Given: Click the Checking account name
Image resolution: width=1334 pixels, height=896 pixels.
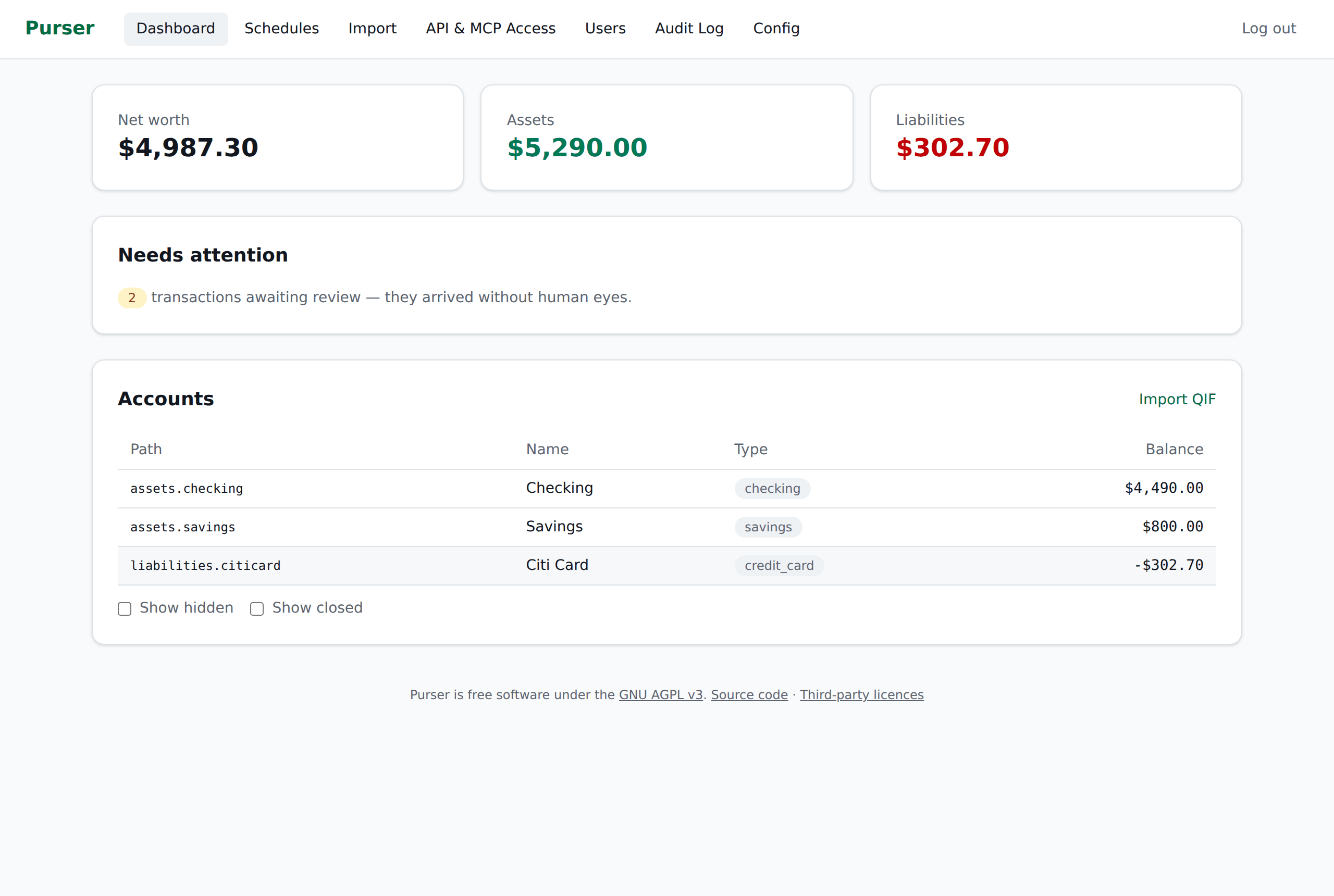Looking at the screenshot, I should 559,488.
